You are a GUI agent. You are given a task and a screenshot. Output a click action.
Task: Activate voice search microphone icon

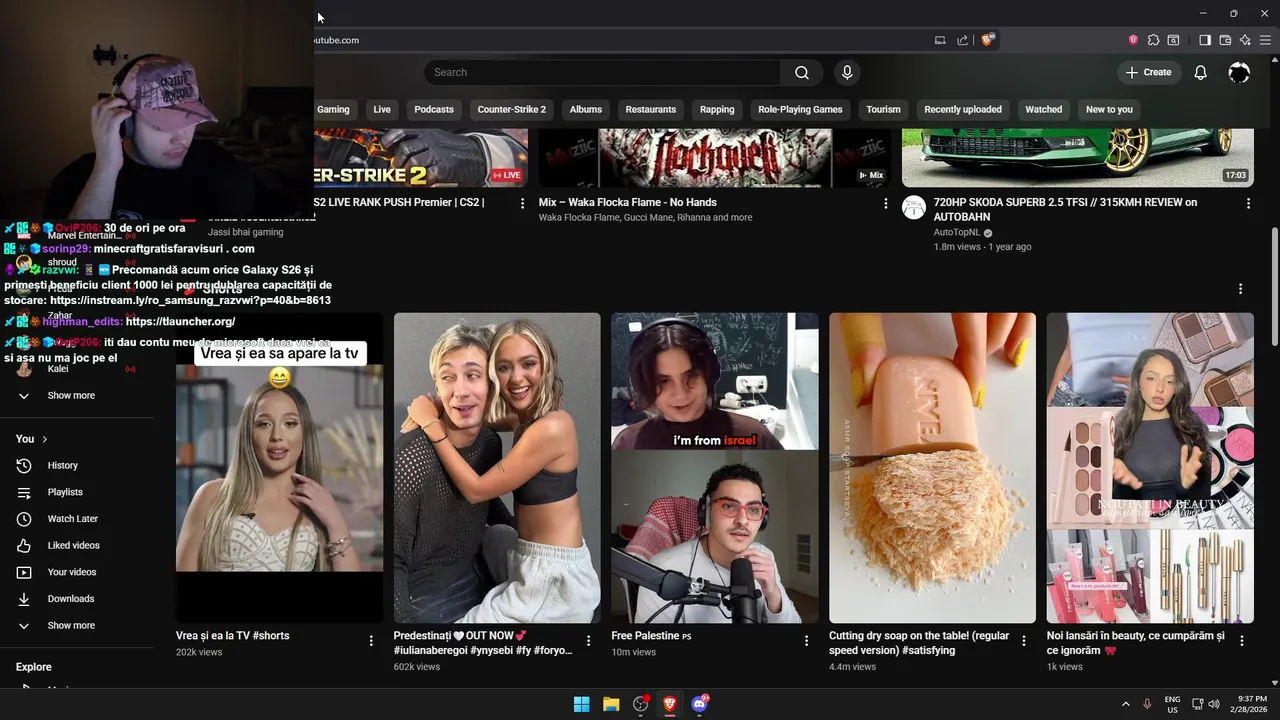pyautogui.click(x=847, y=72)
